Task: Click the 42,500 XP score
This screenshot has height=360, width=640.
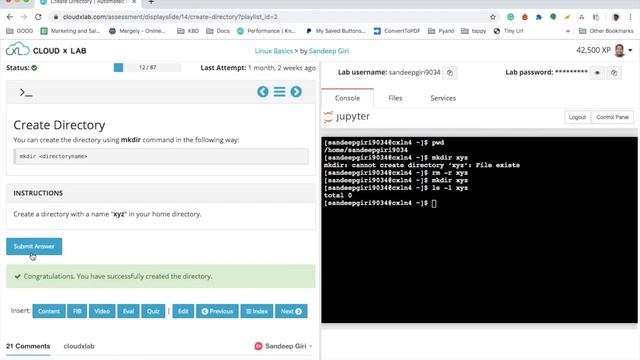Action: click(593, 50)
